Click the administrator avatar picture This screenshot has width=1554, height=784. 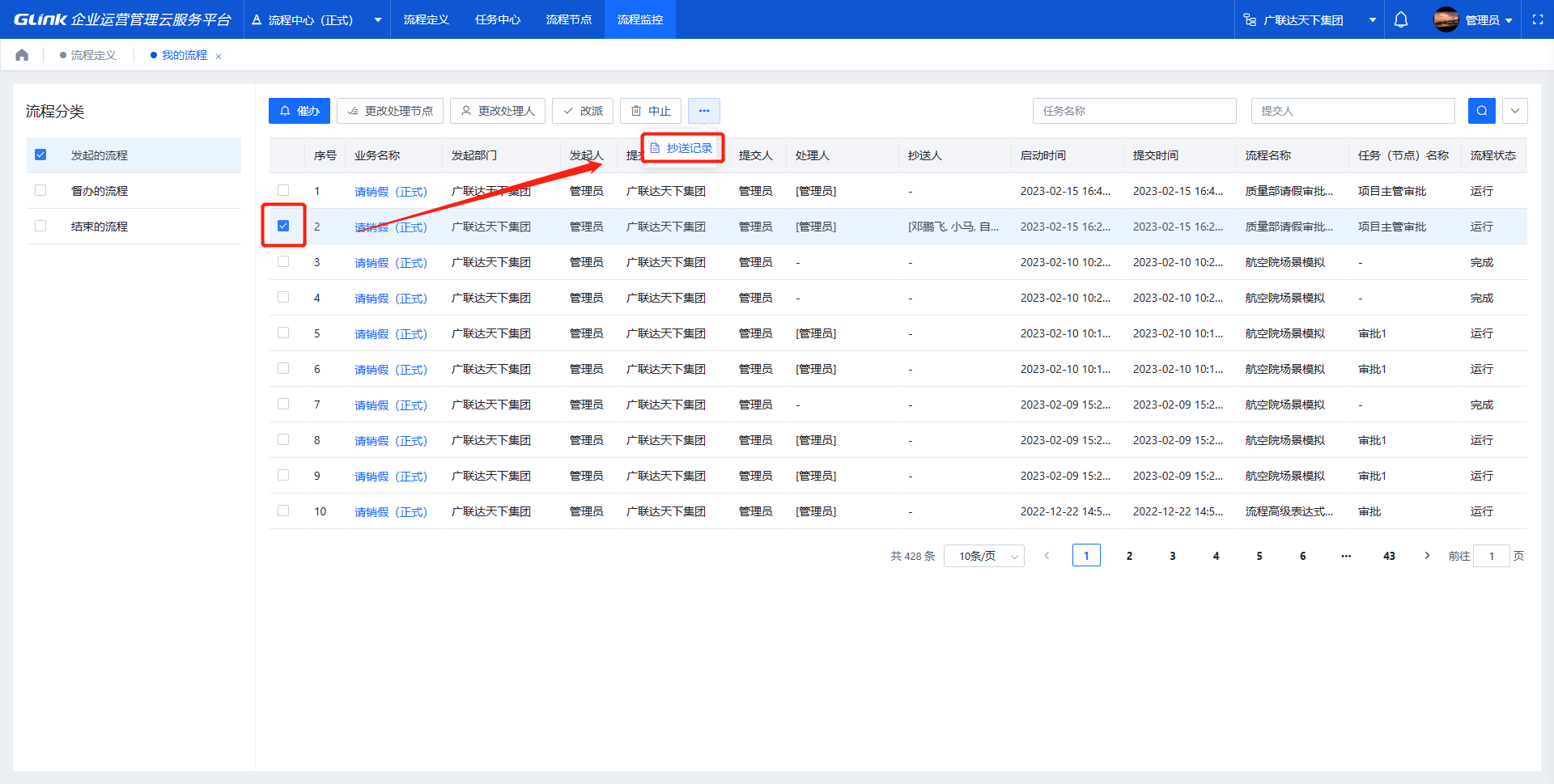tap(1446, 19)
